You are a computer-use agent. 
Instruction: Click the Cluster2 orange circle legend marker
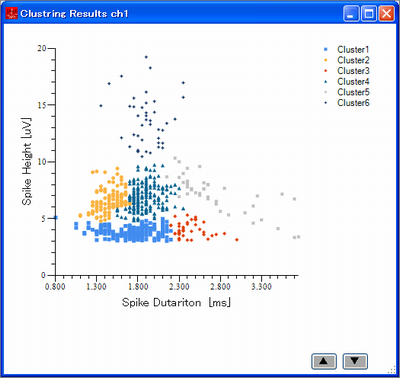coord(326,60)
